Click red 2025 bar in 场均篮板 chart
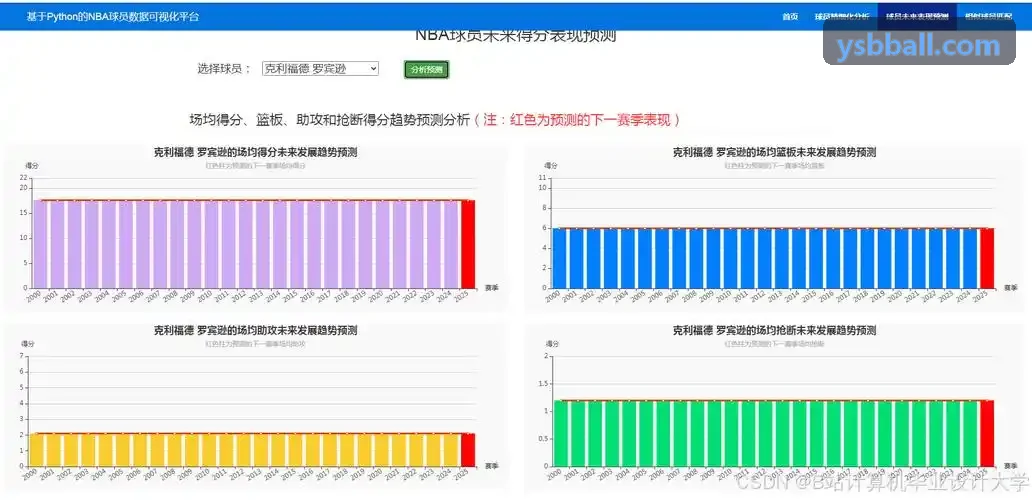 coord(987,258)
